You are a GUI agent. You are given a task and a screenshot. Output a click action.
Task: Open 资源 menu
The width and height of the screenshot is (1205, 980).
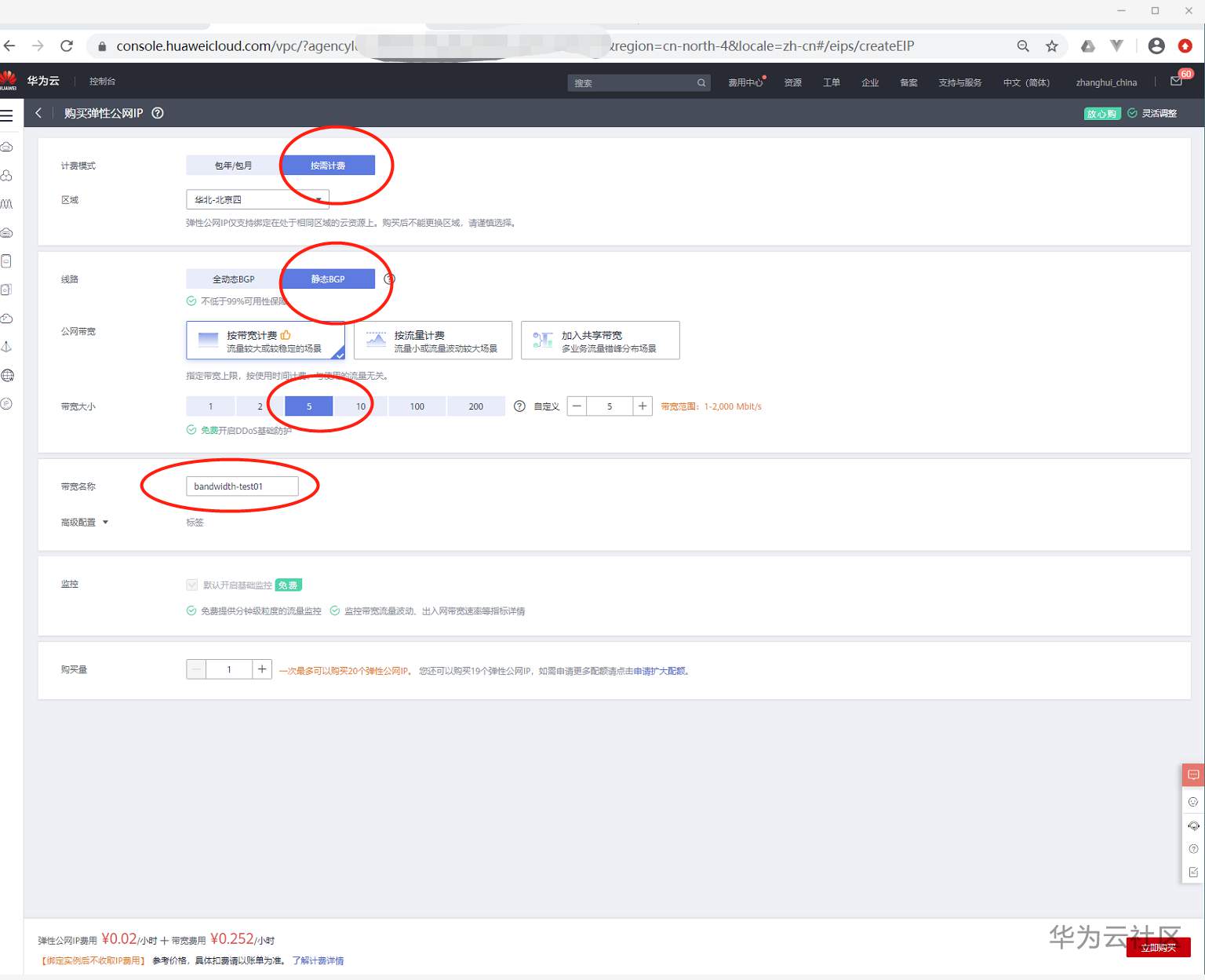click(x=793, y=82)
